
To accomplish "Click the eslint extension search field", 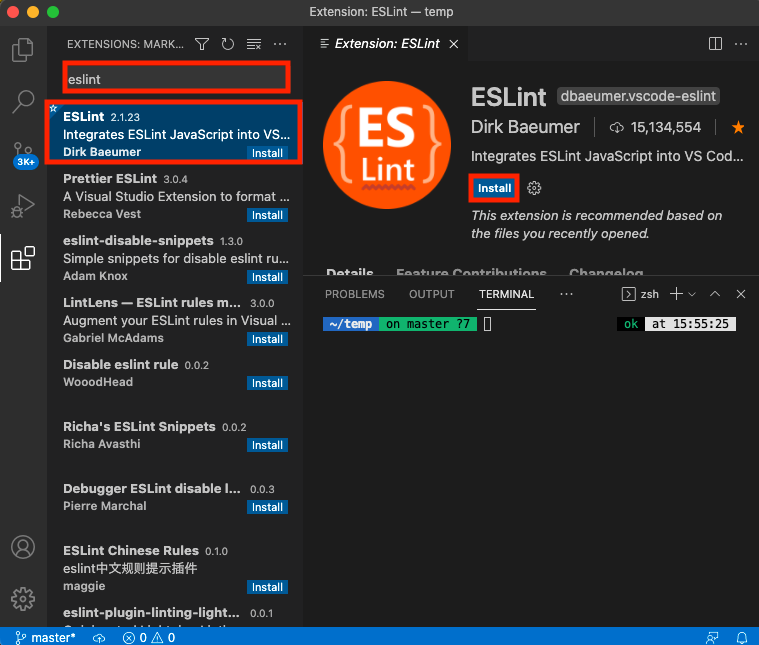I will [176, 77].
